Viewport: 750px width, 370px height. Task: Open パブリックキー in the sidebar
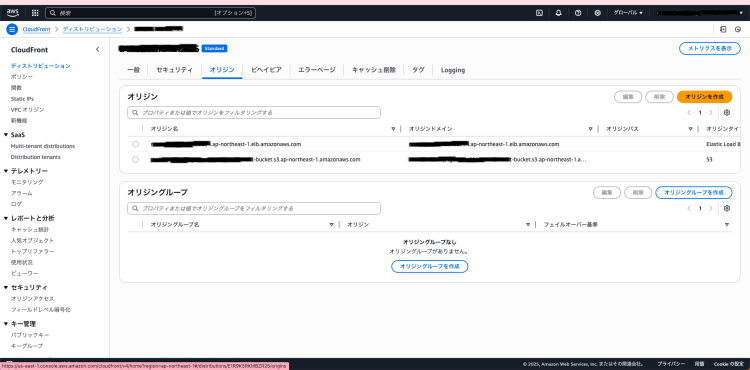tap(30, 336)
